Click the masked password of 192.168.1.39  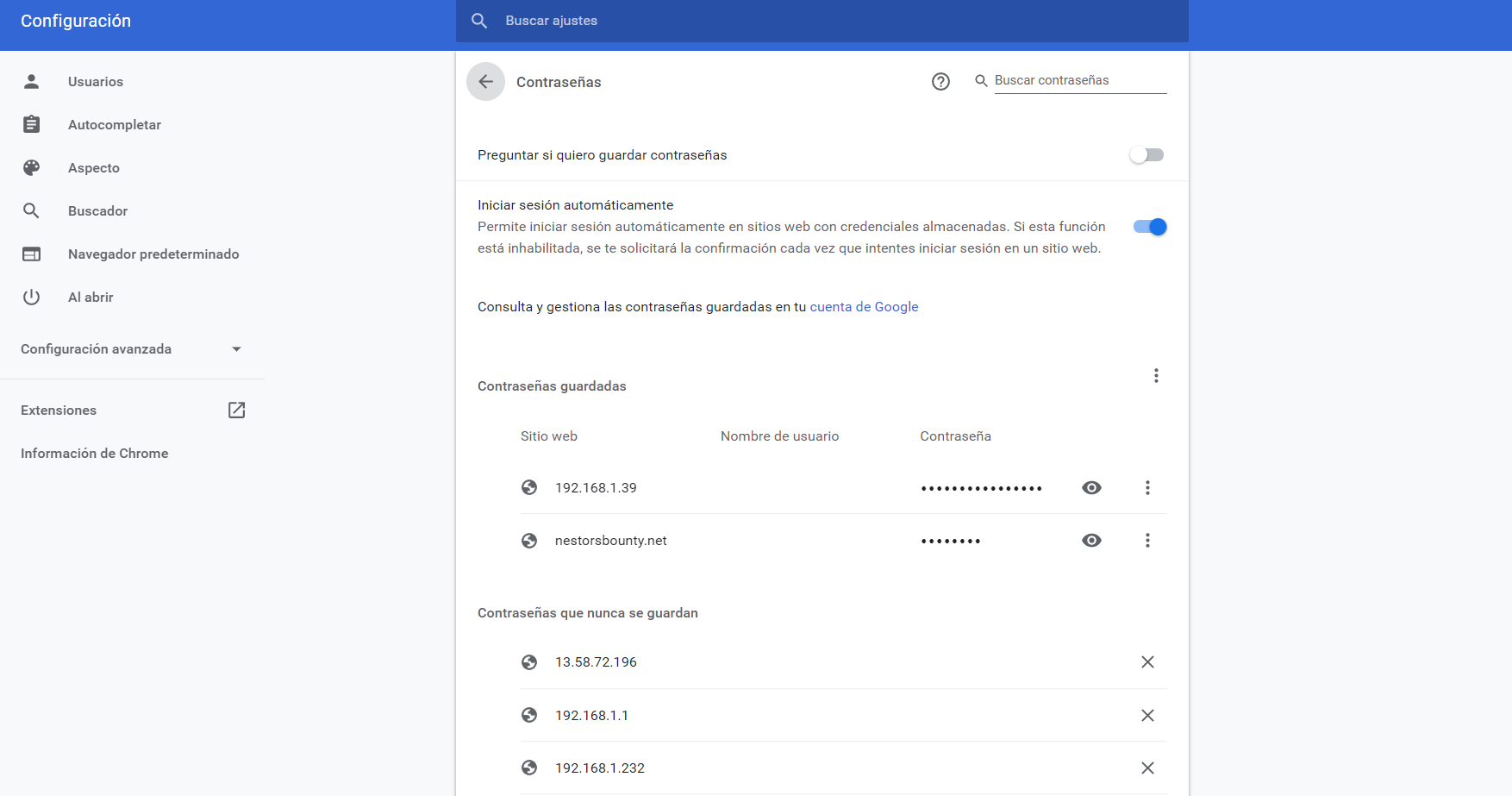[x=981, y=489]
